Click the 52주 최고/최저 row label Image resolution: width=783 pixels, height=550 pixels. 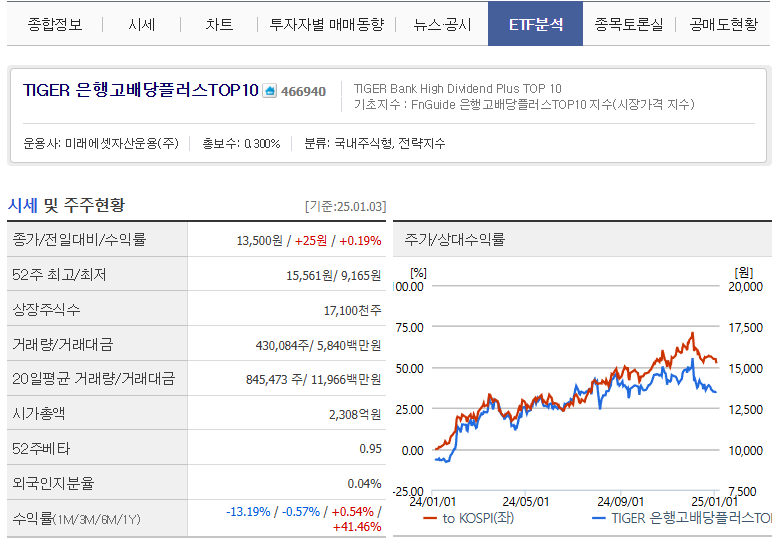coord(59,274)
